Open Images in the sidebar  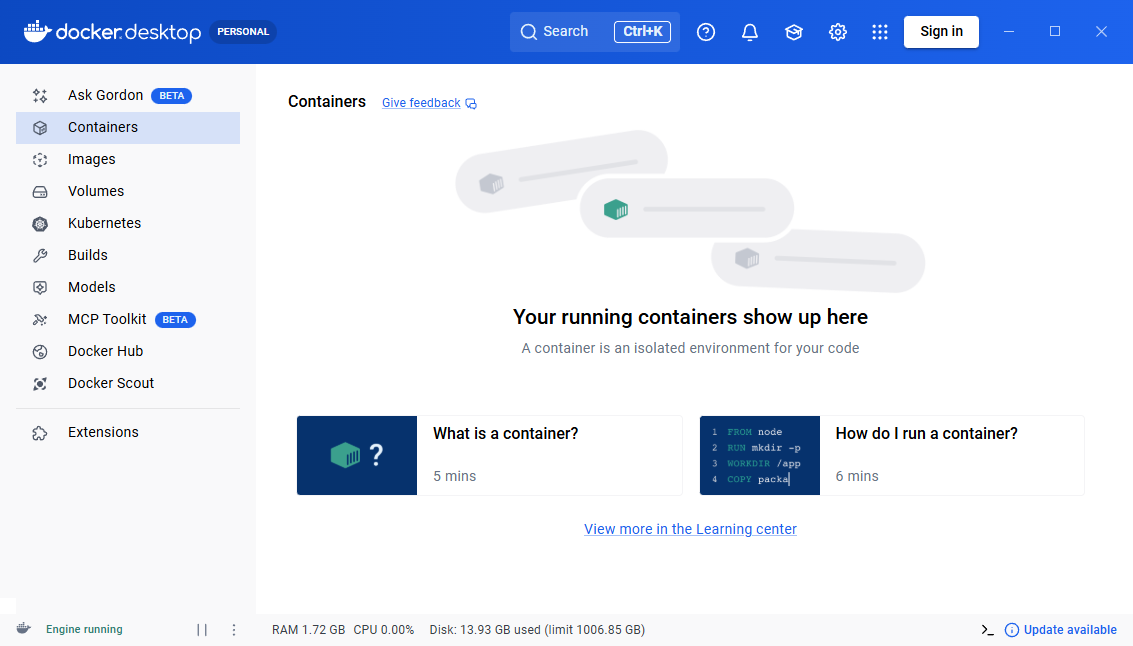(92, 159)
